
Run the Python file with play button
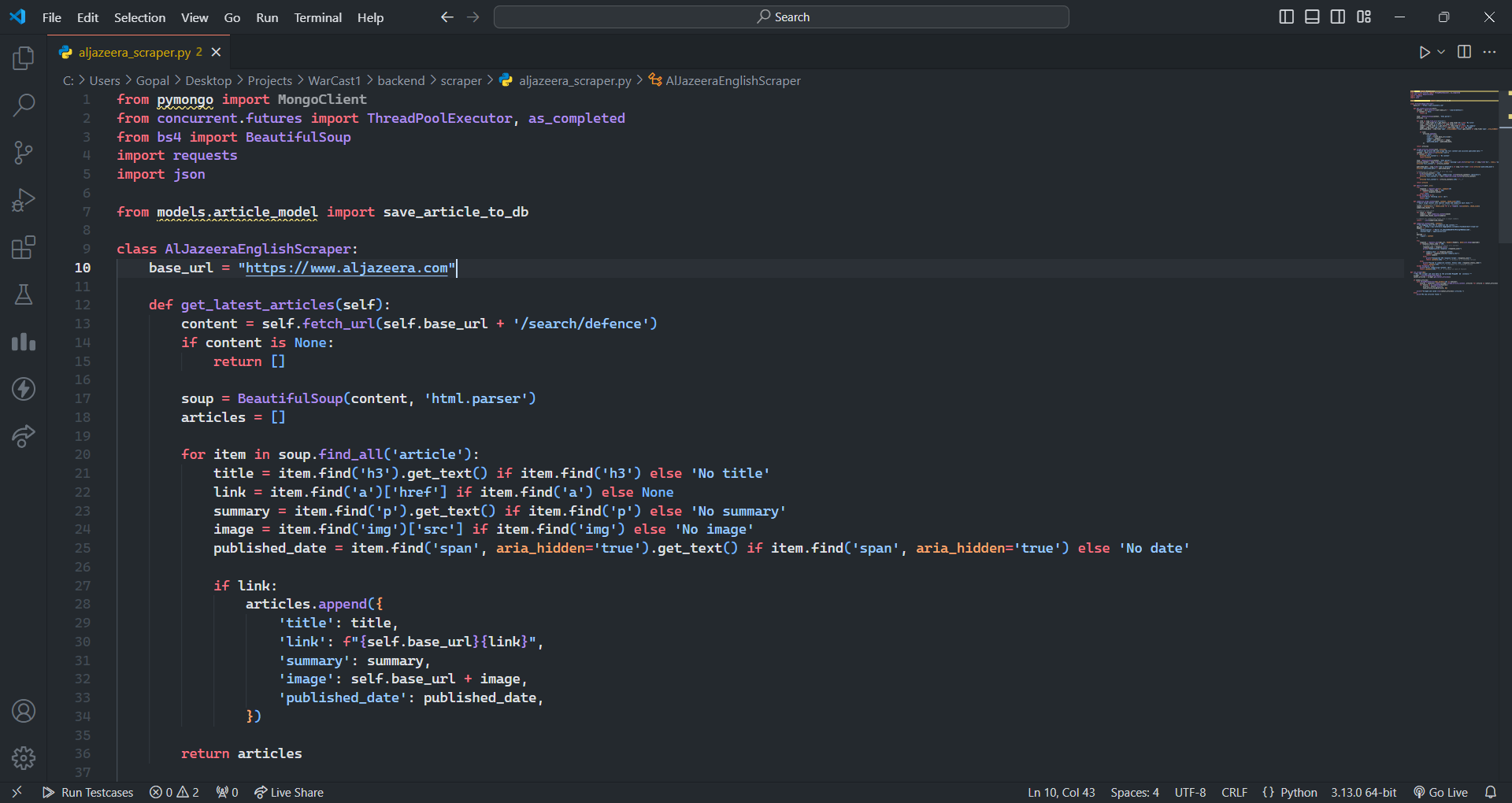pos(1424,52)
